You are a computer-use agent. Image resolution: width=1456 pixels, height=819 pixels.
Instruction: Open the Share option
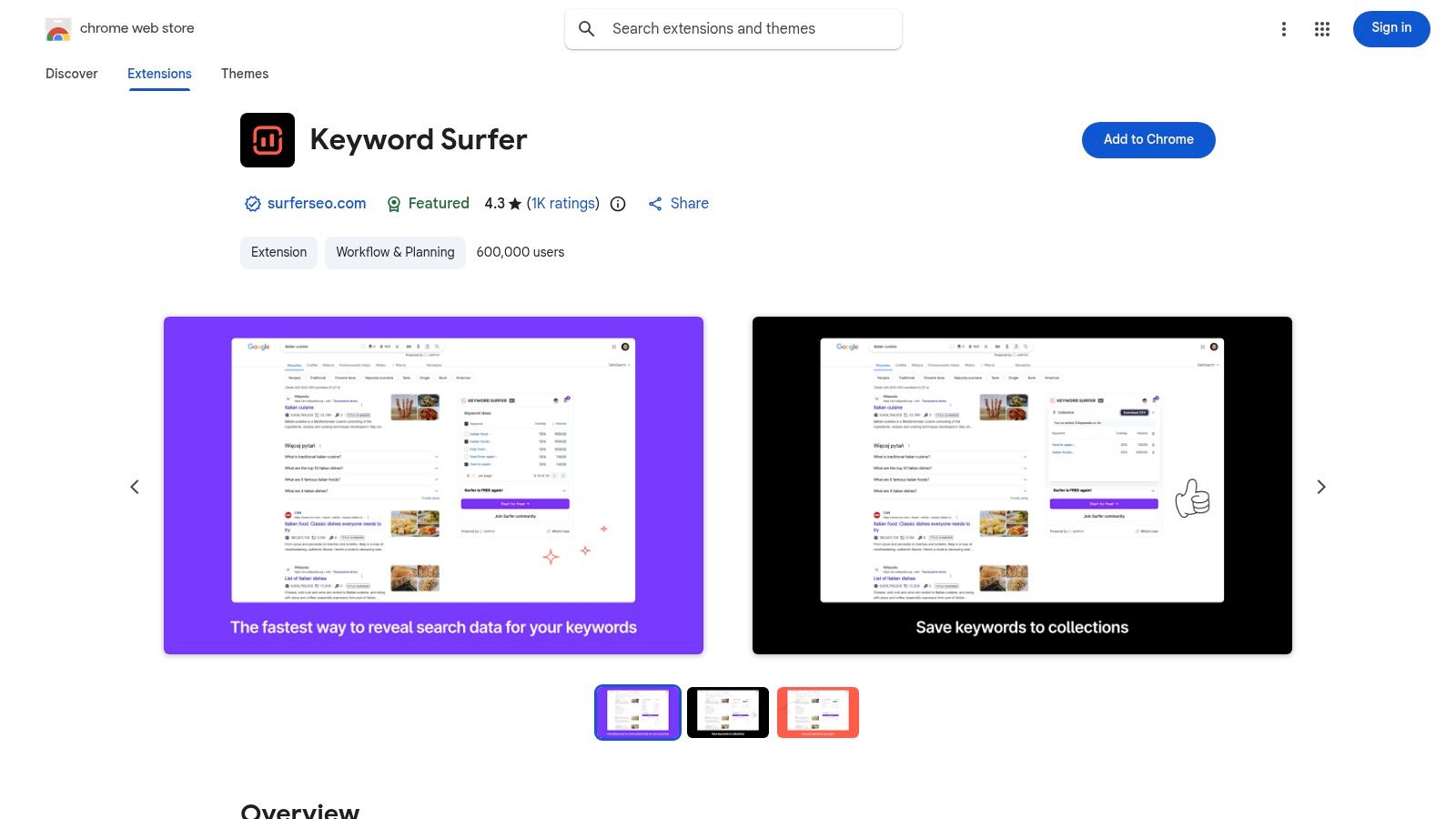pos(678,203)
